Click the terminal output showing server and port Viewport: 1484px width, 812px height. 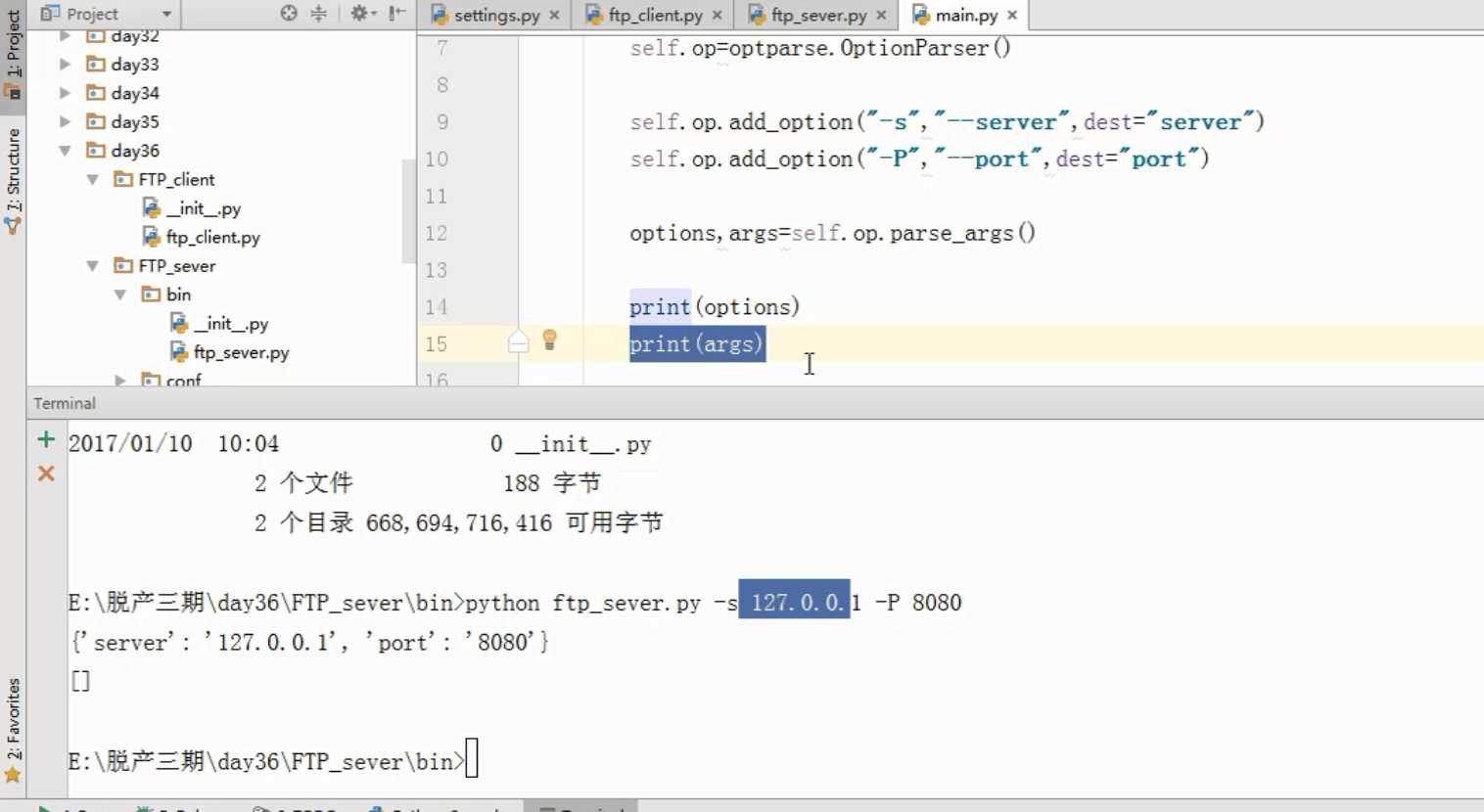[309, 643]
